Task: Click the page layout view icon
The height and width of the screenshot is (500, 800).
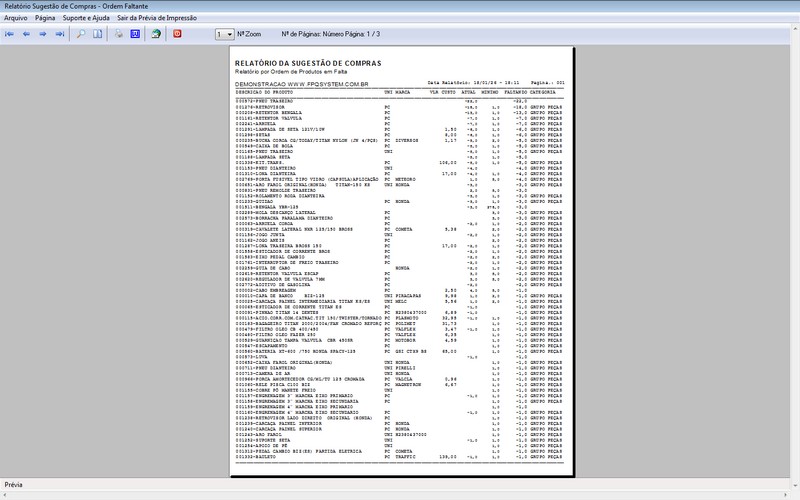Action: click(98, 34)
